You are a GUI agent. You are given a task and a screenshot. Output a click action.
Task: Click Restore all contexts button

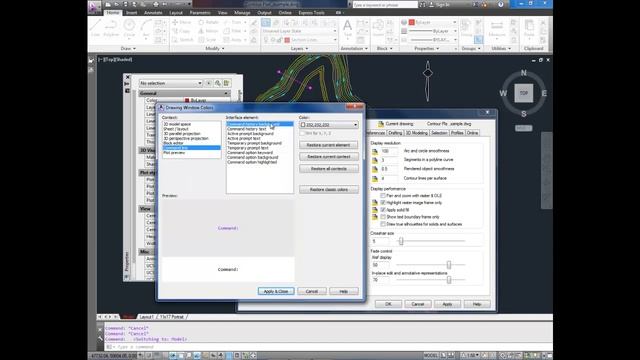[x=329, y=169]
